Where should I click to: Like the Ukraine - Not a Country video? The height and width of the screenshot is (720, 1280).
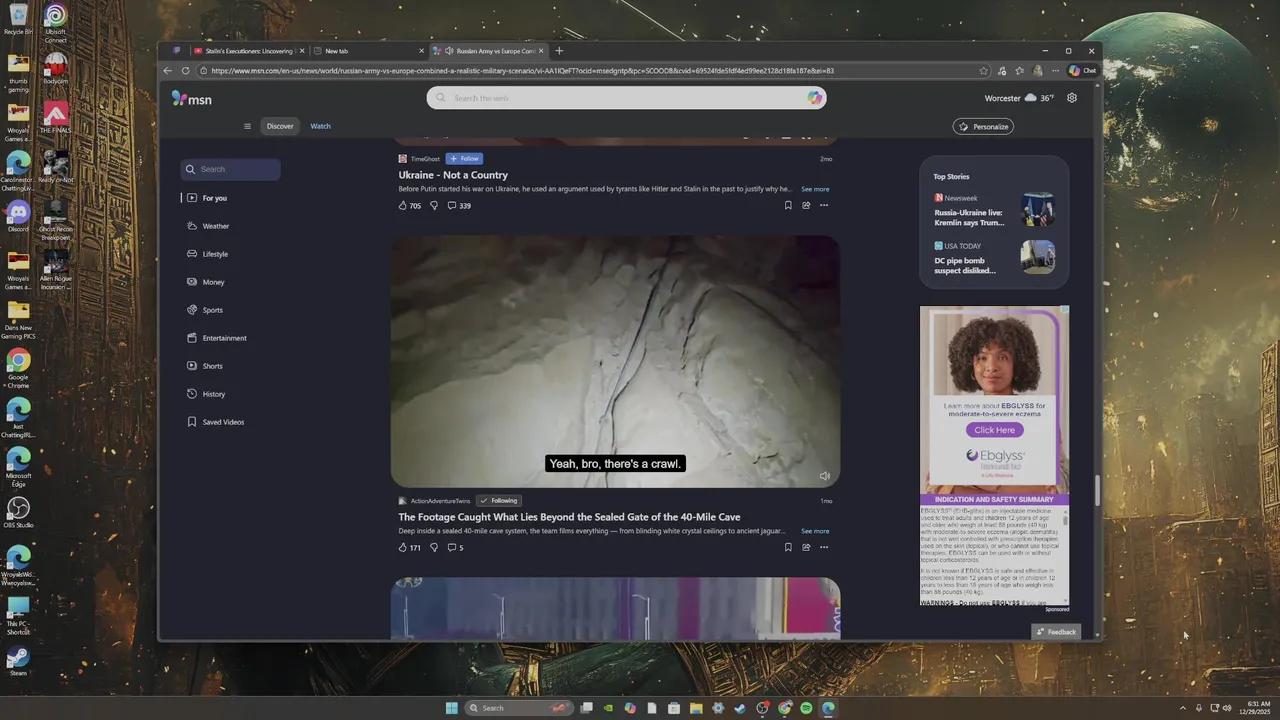pyautogui.click(x=410, y=206)
